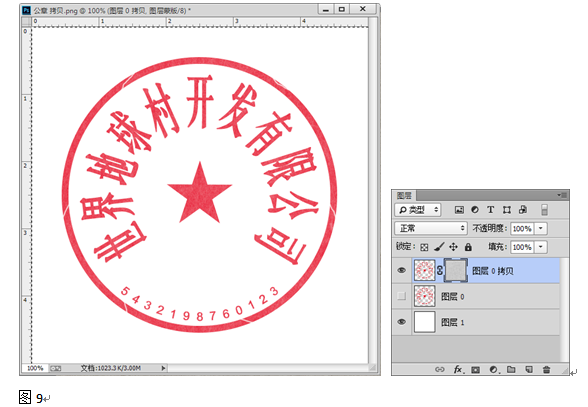Open the opacity 不透明度 dropdown arrow
The width and height of the screenshot is (588, 407).
coord(540,228)
